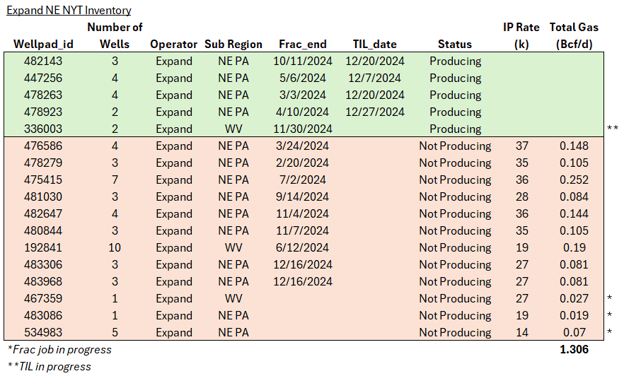Click TIL_date cell 12/7/2024
The width and height of the screenshot is (624, 376).
pos(374,78)
